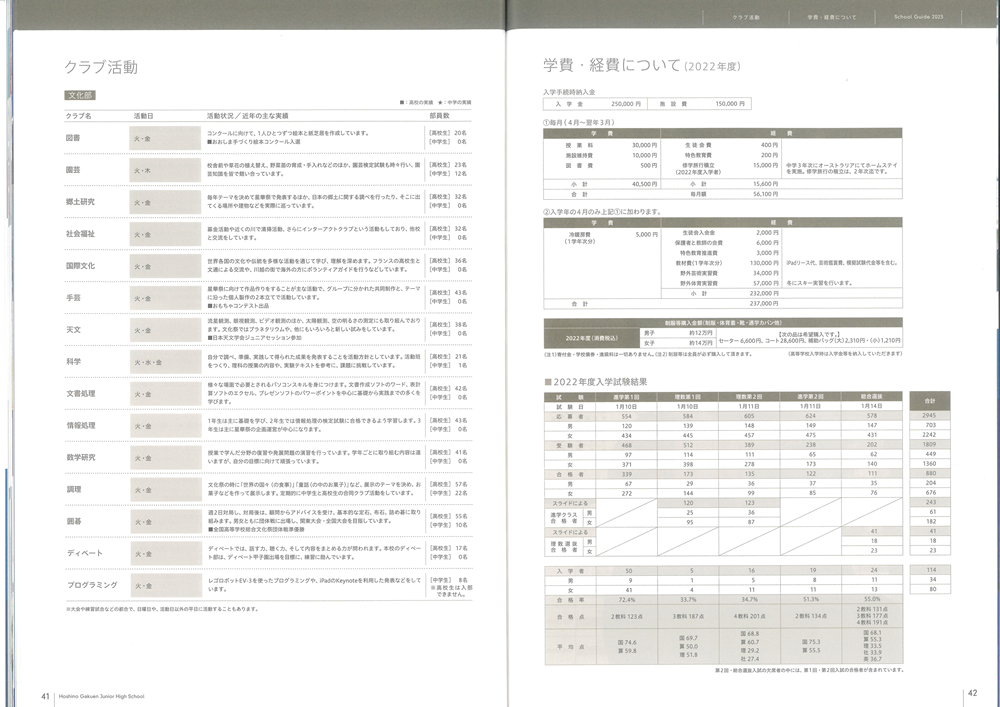Select the 科学 club name
The image size is (1000, 707).
click(73, 361)
